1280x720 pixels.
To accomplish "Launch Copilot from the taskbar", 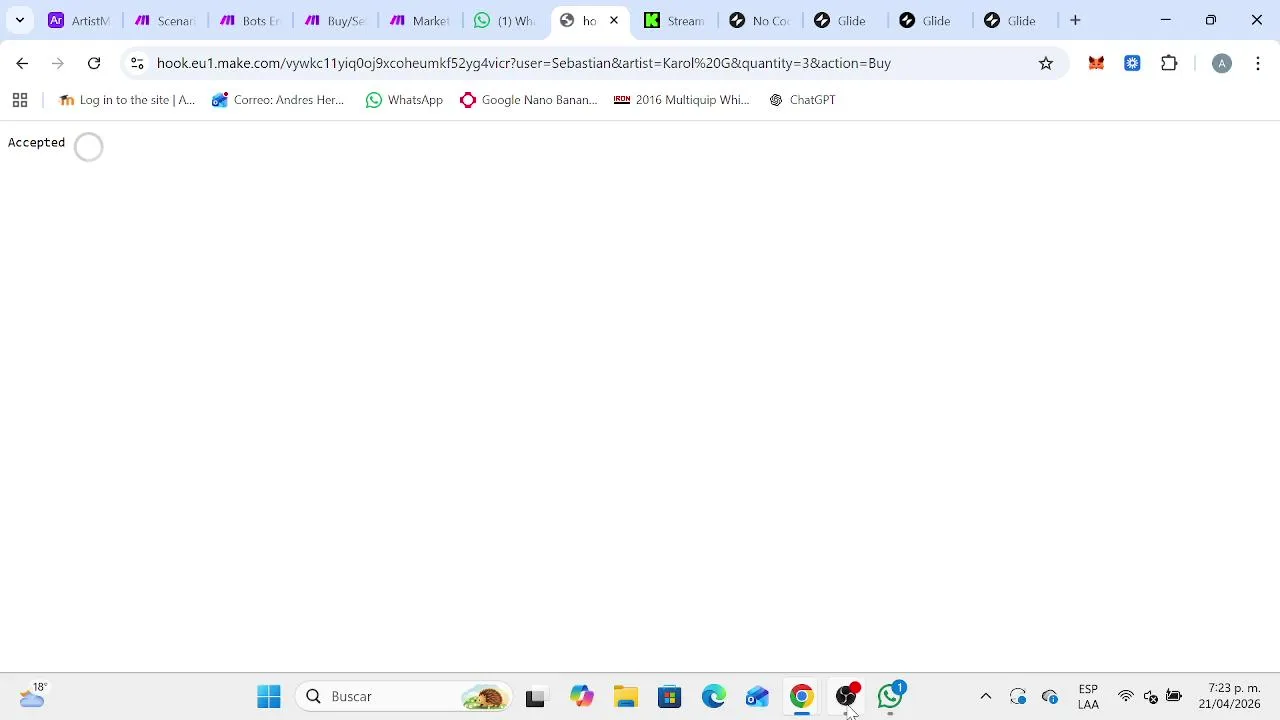I will pos(582,696).
